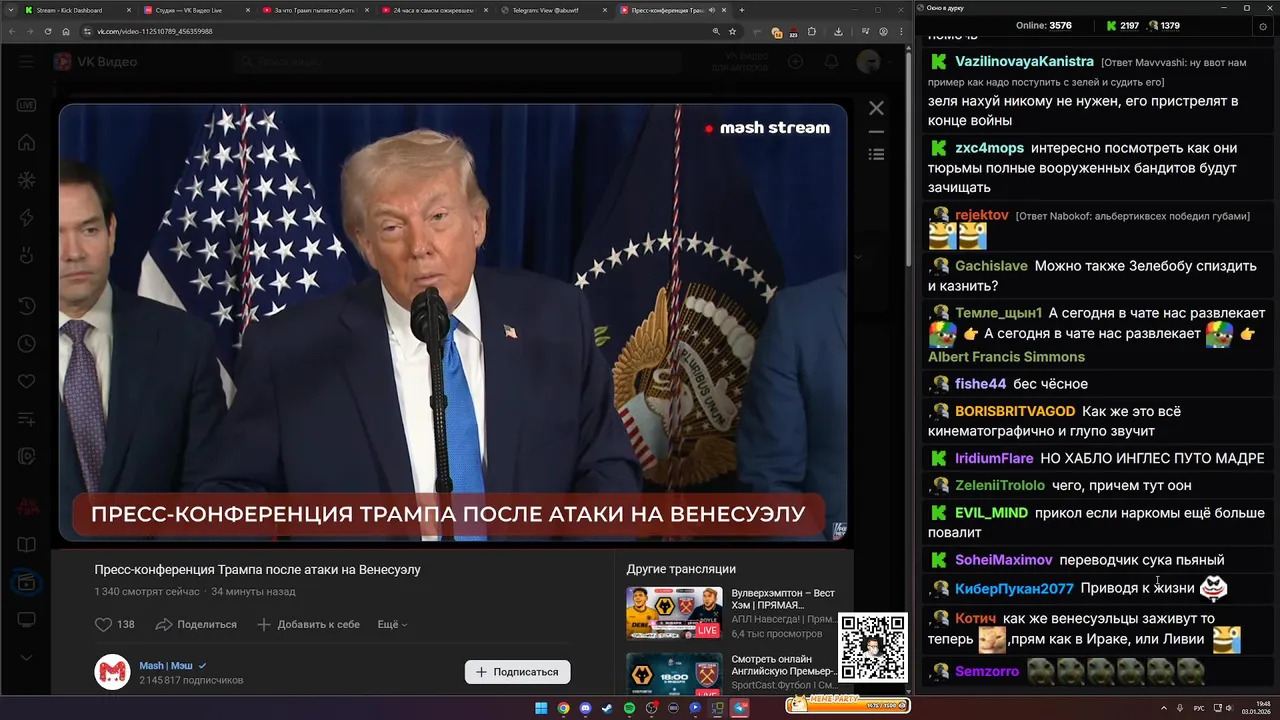
Task: Click username zxc4mops in chat
Action: (989, 148)
